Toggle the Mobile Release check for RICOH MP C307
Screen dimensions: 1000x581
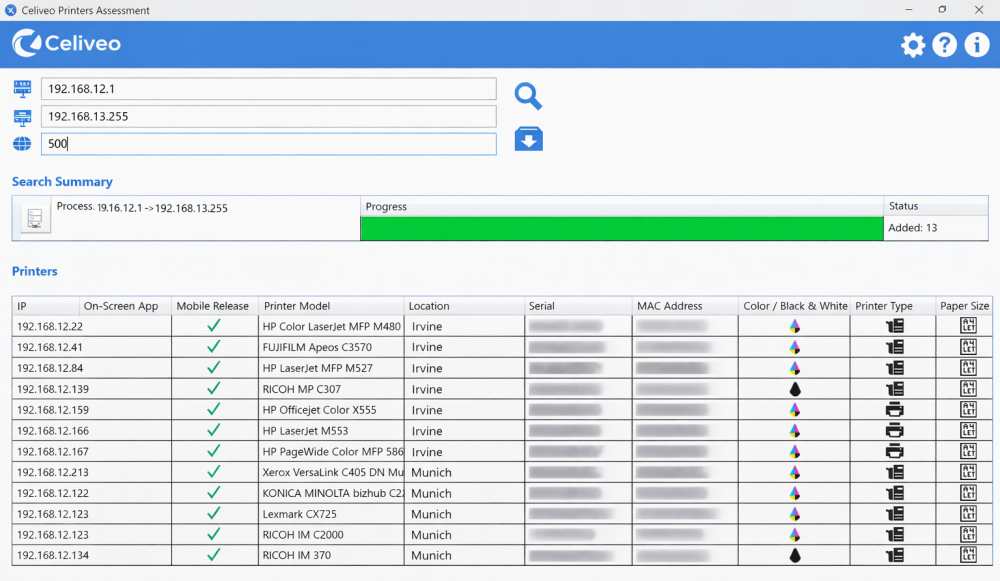(x=214, y=388)
